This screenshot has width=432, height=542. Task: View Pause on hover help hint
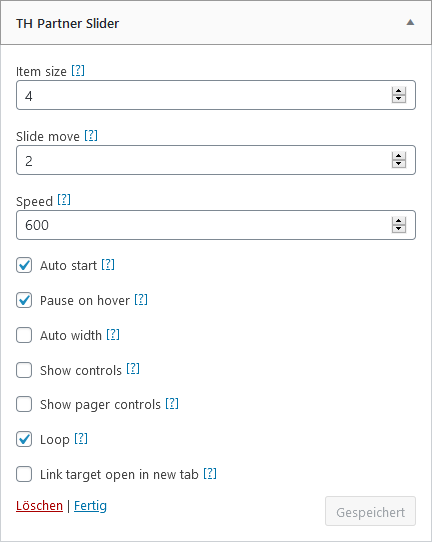pos(141,299)
